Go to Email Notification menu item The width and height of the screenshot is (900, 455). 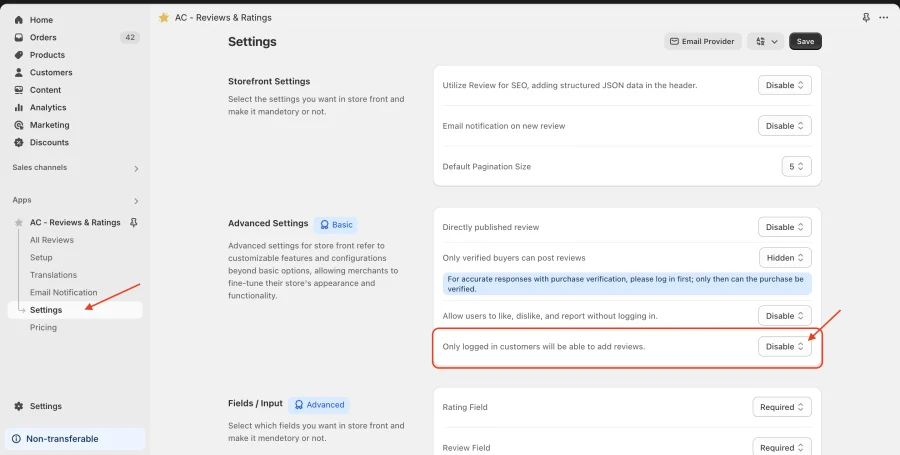pyautogui.click(x=64, y=292)
